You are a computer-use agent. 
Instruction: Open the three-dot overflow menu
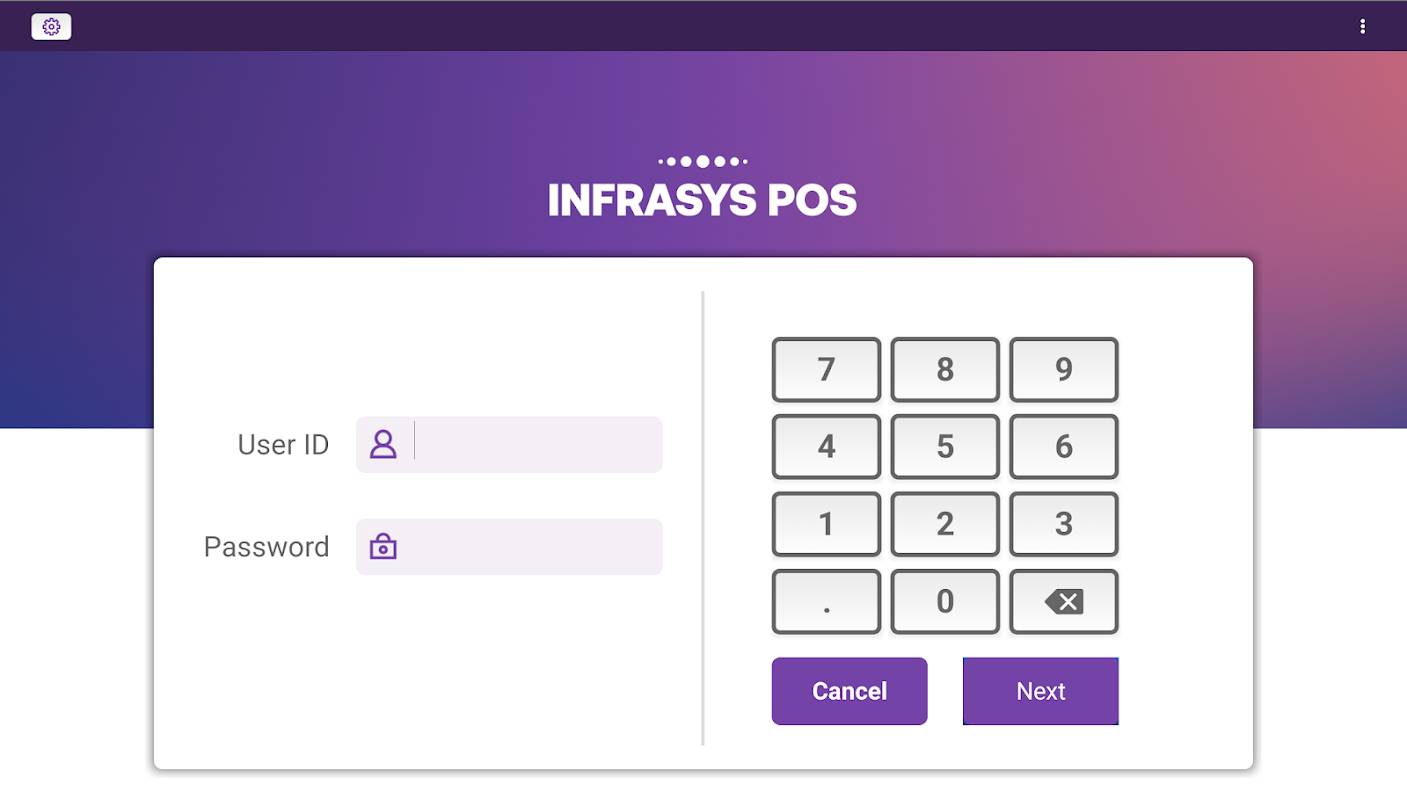(x=1362, y=27)
